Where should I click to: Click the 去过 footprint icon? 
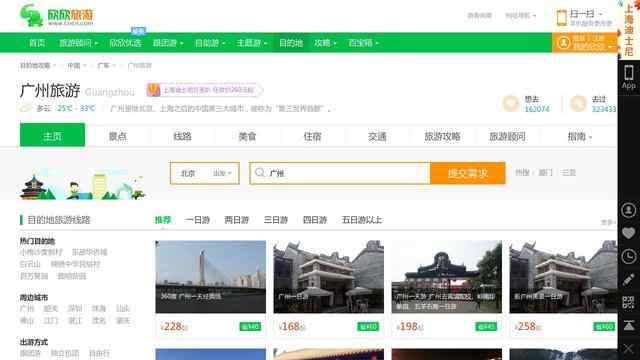[578, 103]
